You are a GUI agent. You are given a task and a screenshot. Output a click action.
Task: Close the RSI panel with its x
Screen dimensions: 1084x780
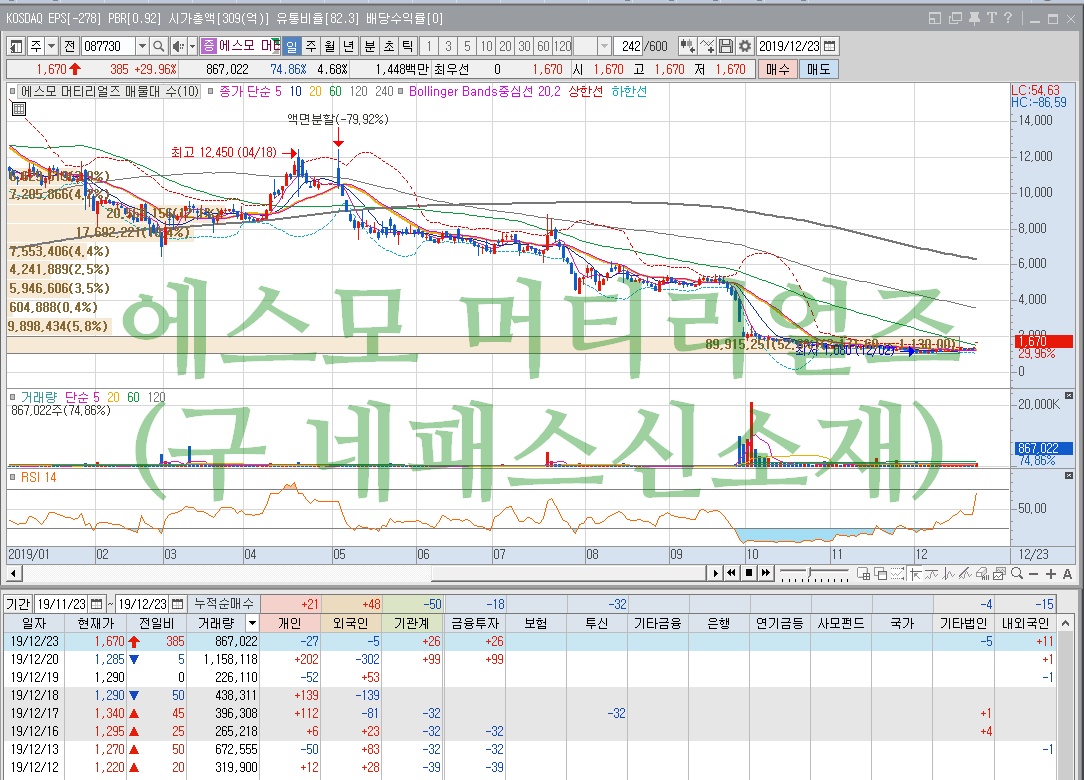(1069, 476)
